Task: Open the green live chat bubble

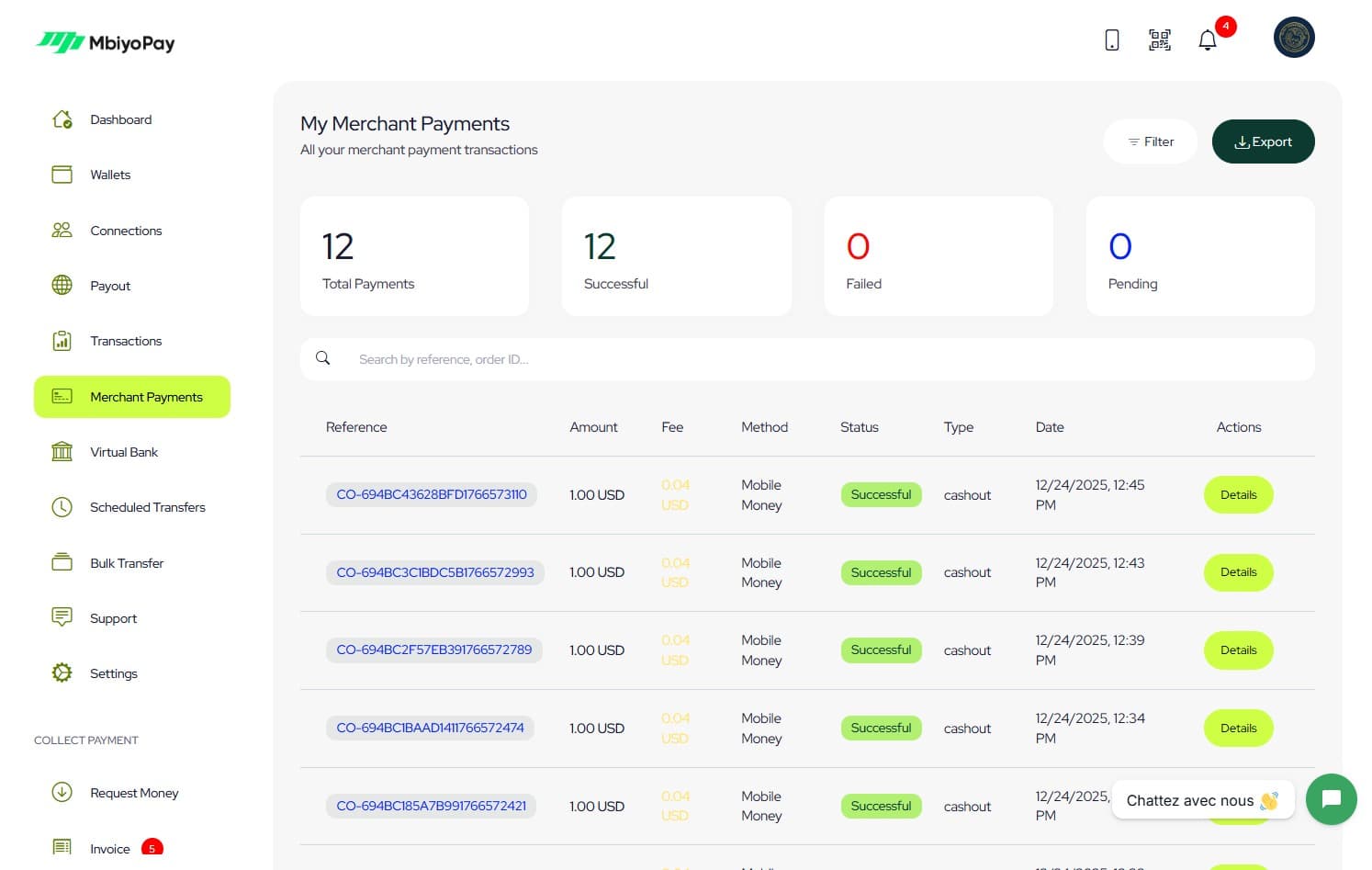Action: (x=1331, y=799)
